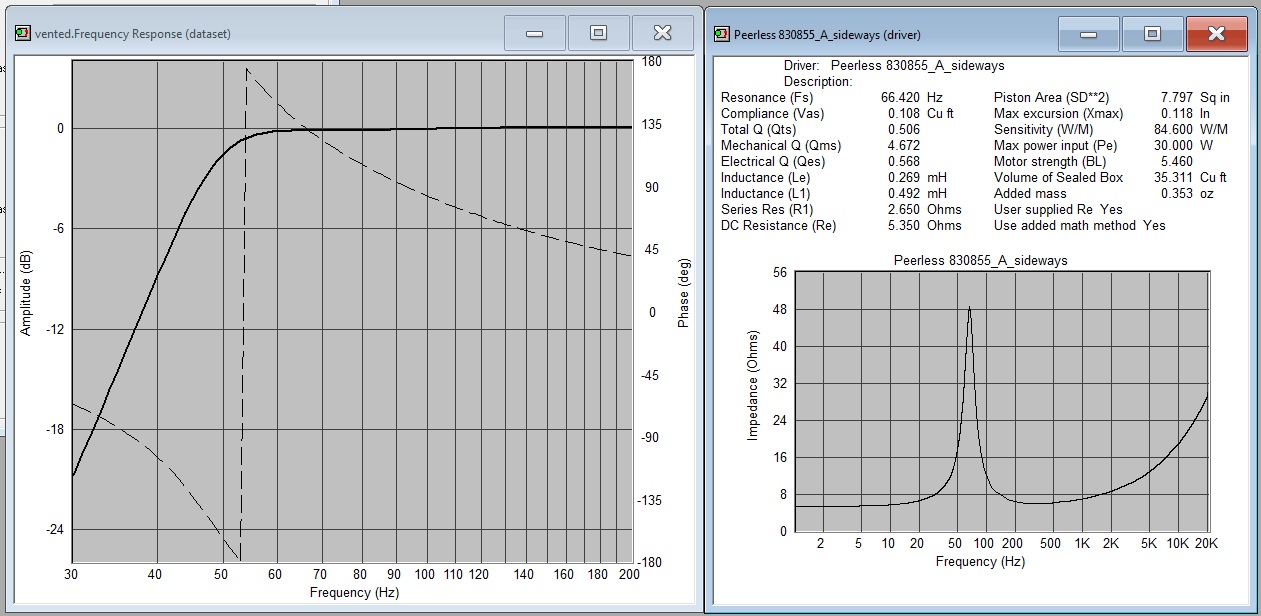Maximize the vented Frequency Response window
The width and height of the screenshot is (1261, 616).
tap(598, 33)
